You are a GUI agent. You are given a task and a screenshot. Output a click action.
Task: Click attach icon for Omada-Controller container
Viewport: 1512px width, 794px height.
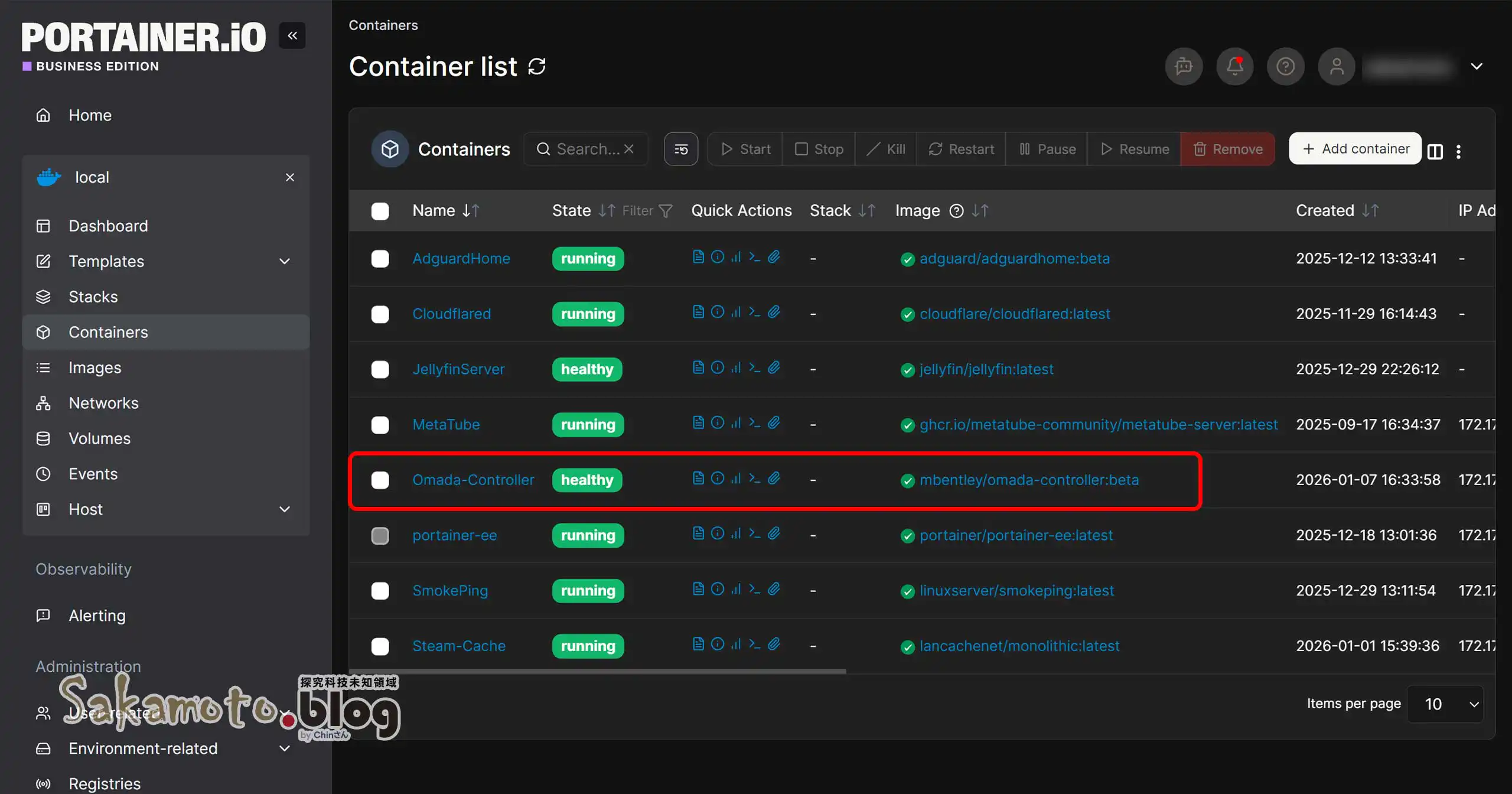pos(774,478)
